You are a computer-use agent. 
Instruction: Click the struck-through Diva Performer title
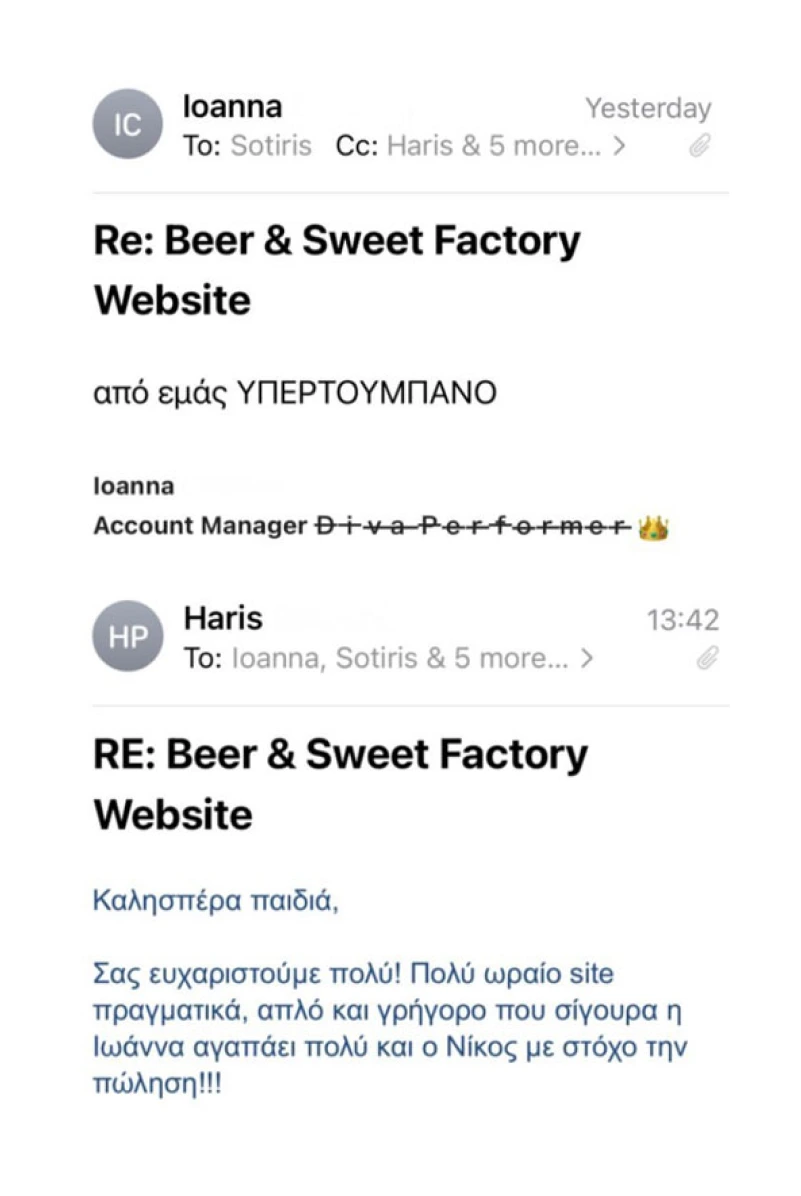(x=474, y=526)
